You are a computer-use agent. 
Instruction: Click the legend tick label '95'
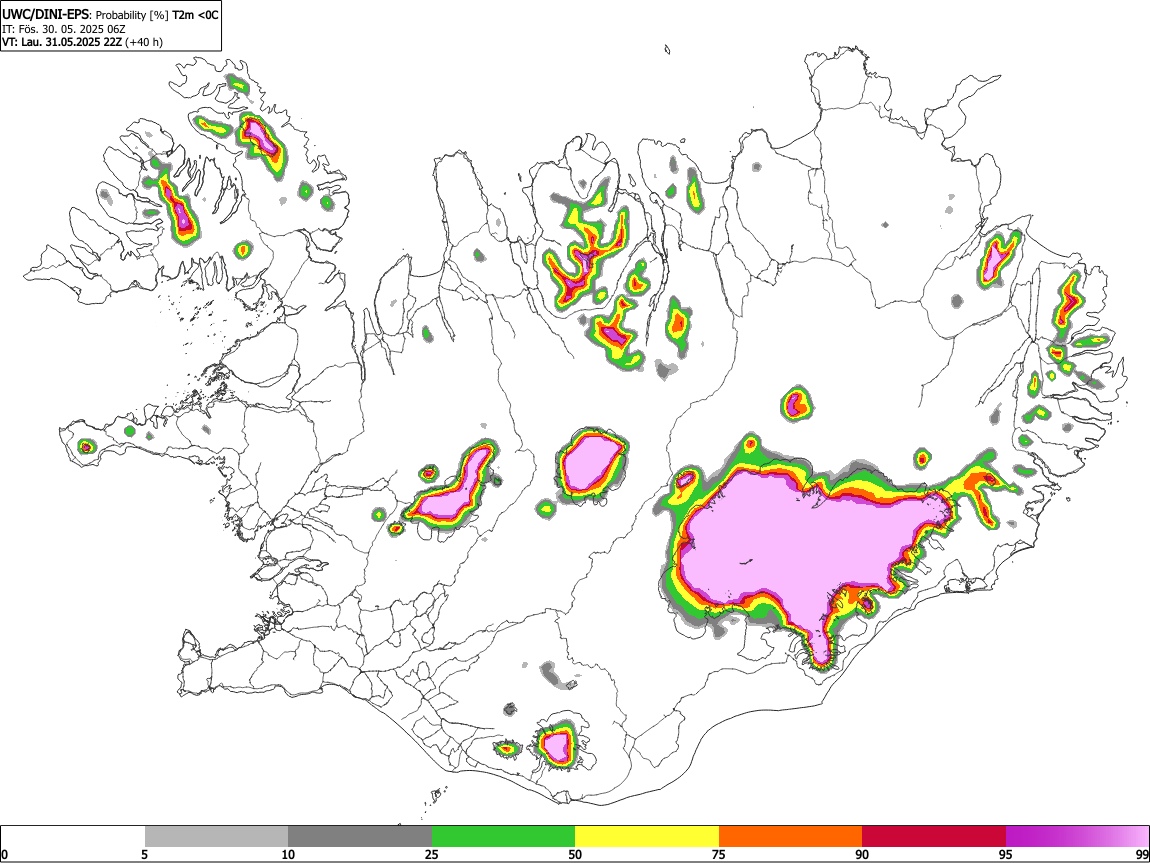click(1006, 854)
